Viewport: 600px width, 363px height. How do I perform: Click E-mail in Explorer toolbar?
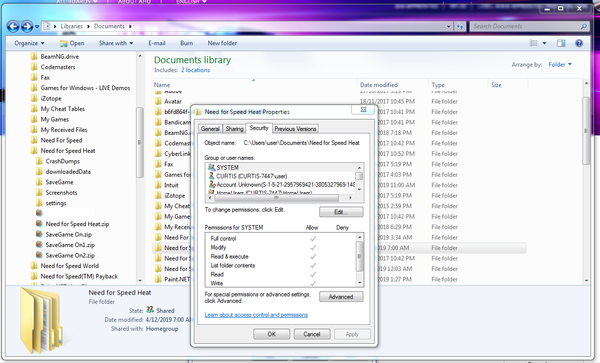pos(157,43)
